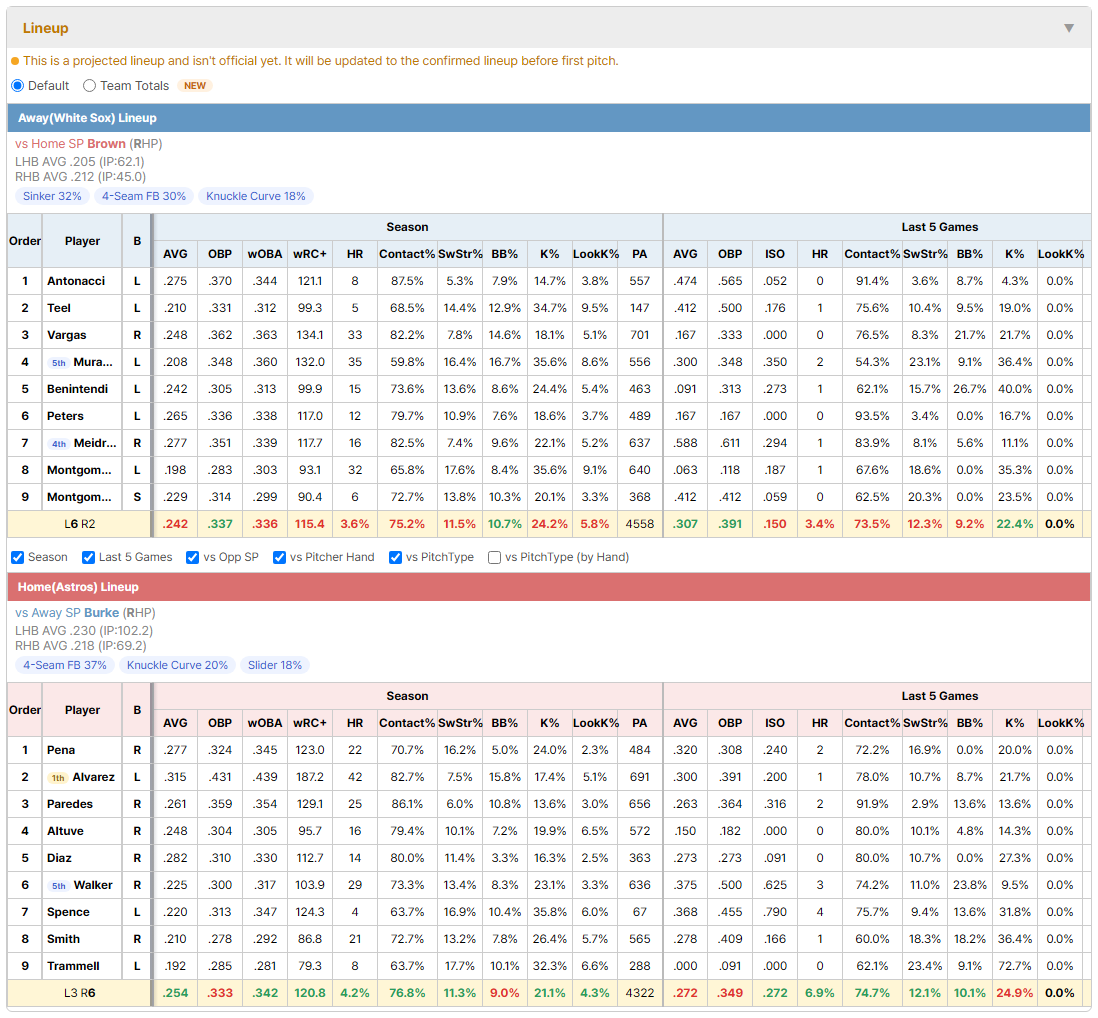The image size is (1098, 1018).
Task: Click the projected lineup notice text
Action: [321, 61]
